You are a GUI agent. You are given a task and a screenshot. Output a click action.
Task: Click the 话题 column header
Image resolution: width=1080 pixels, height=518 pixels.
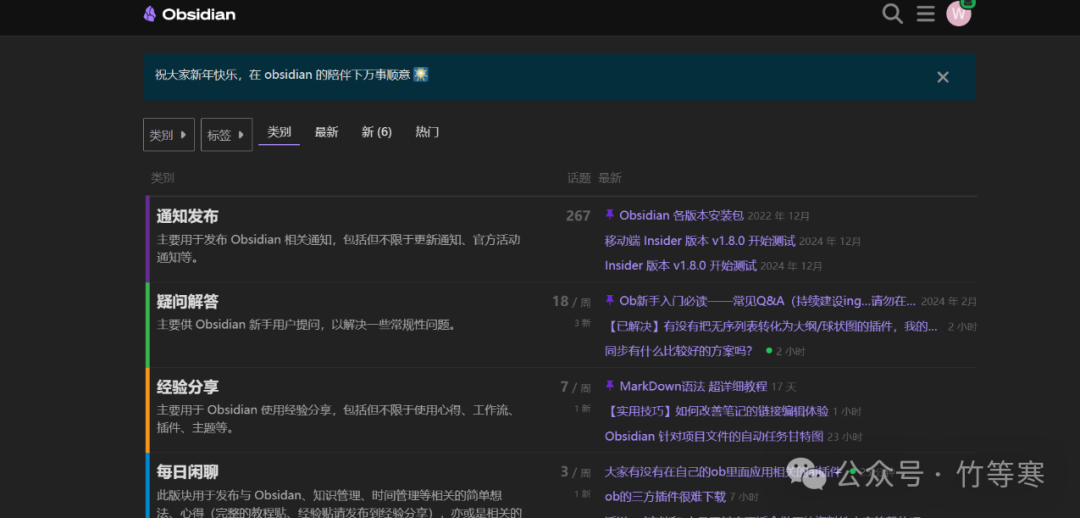click(579, 178)
